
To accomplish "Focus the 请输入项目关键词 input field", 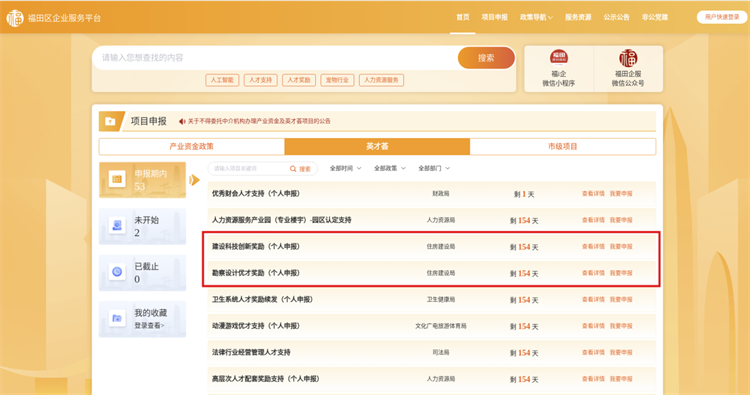I will click(249, 169).
